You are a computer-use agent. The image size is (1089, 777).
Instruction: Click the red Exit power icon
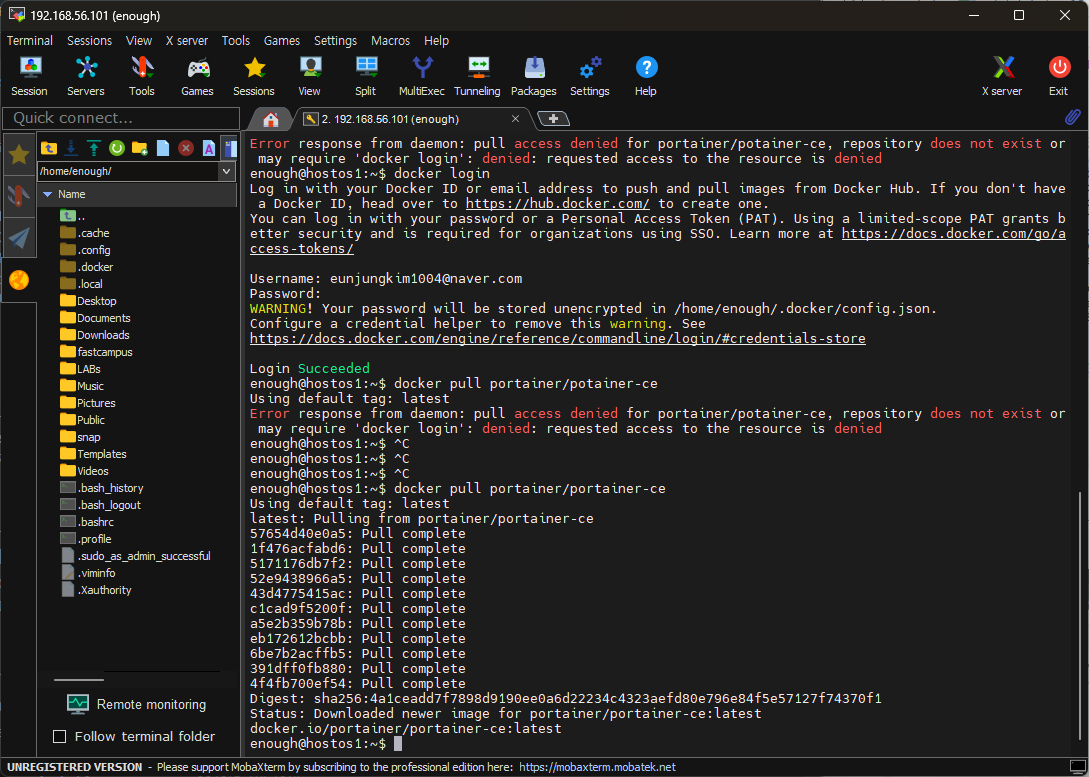(x=1058, y=76)
